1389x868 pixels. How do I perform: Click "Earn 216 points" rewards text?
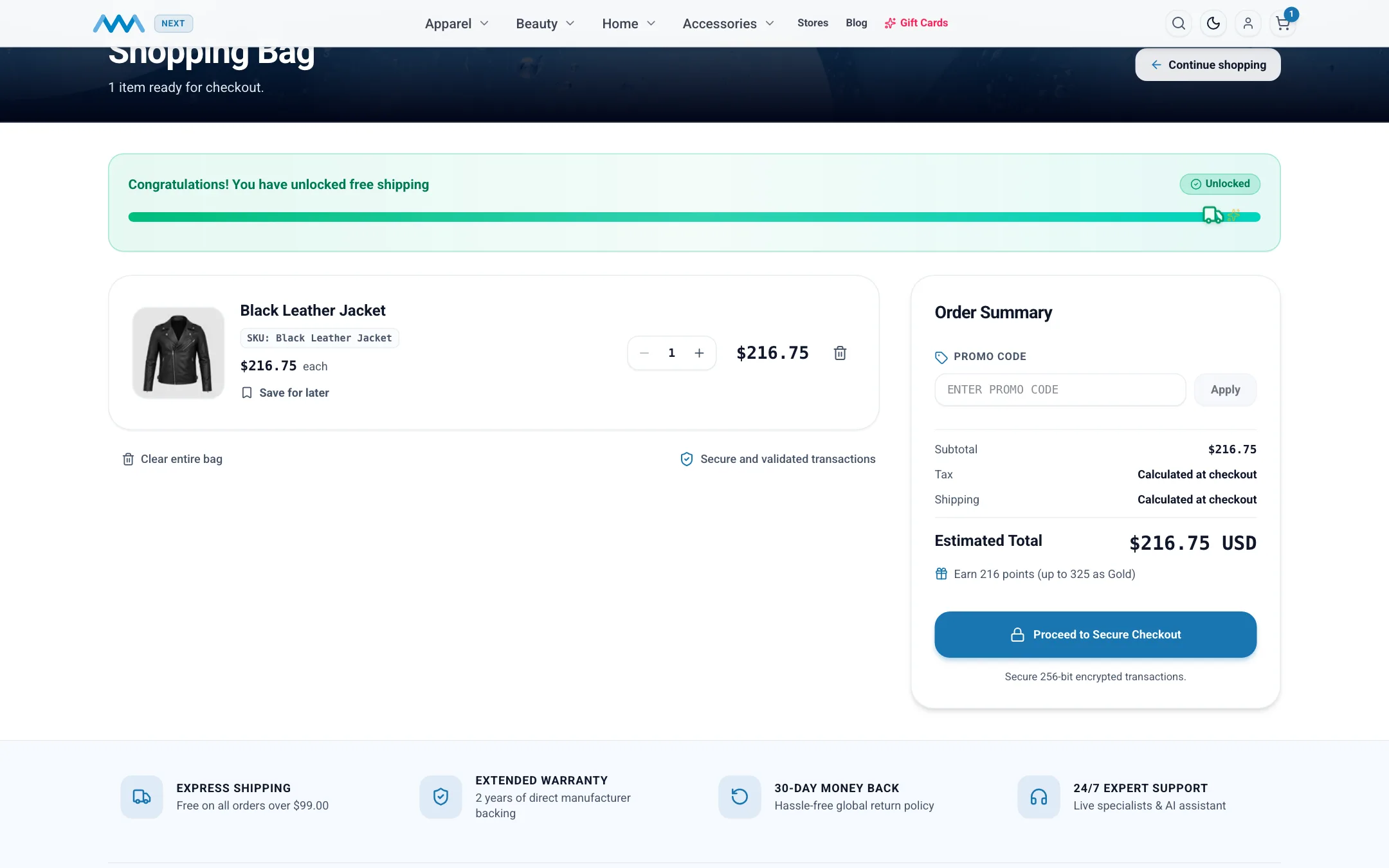pos(994,574)
